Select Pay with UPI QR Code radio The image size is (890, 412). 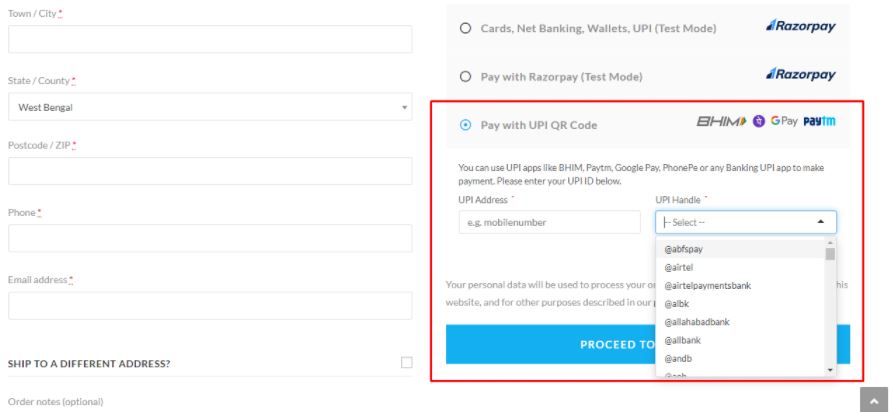click(x=465, y=125)
